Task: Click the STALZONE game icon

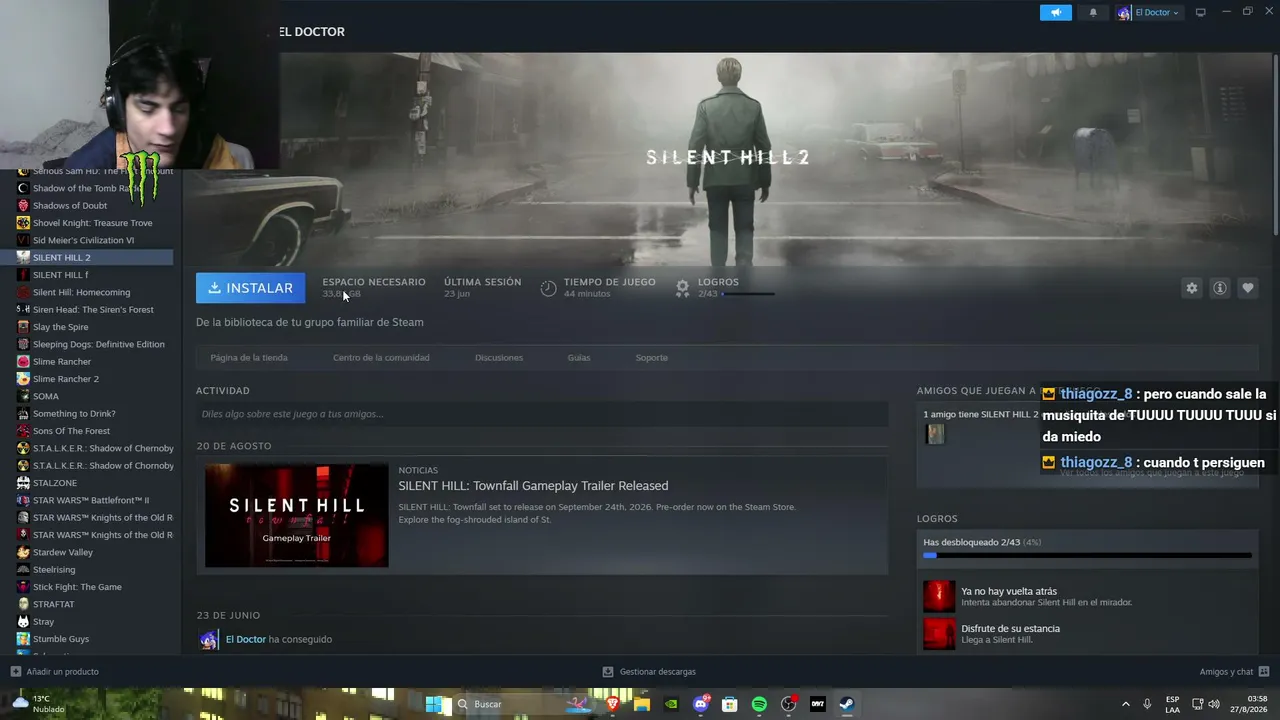Action: pyautogui.click(x=23, y=483)
